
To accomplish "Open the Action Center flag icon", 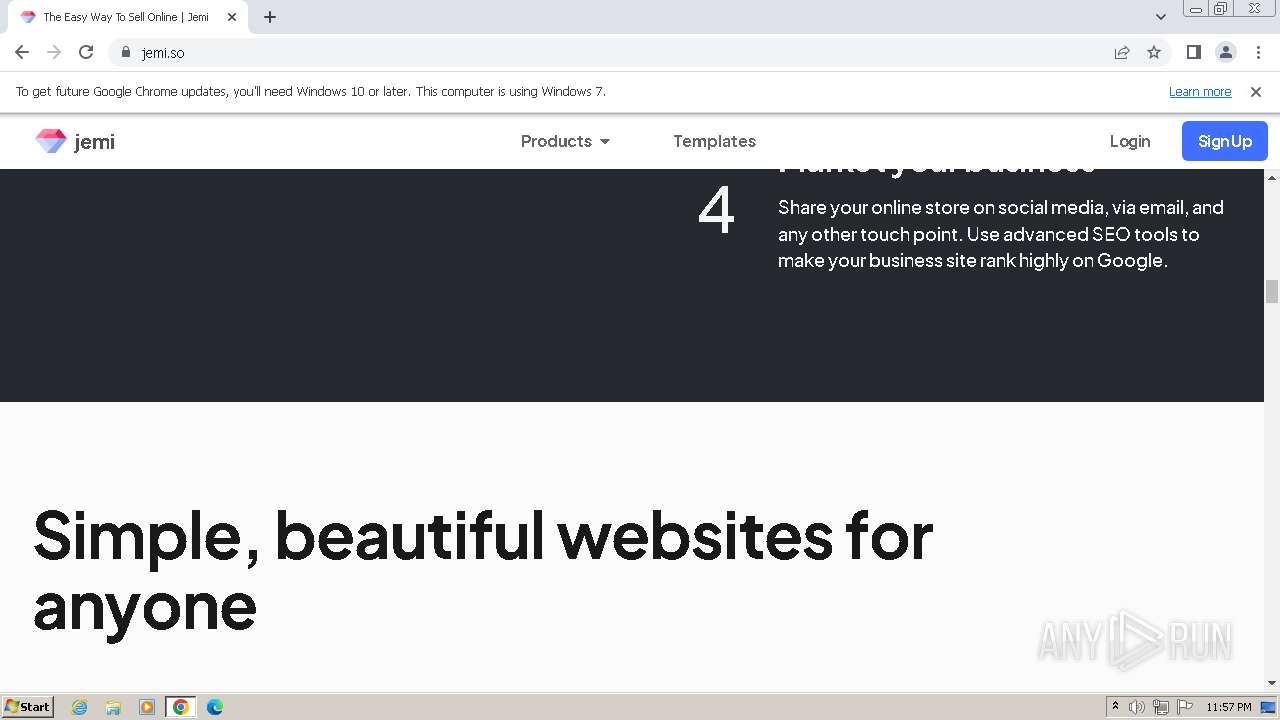I will click(x=1185, y=707).
